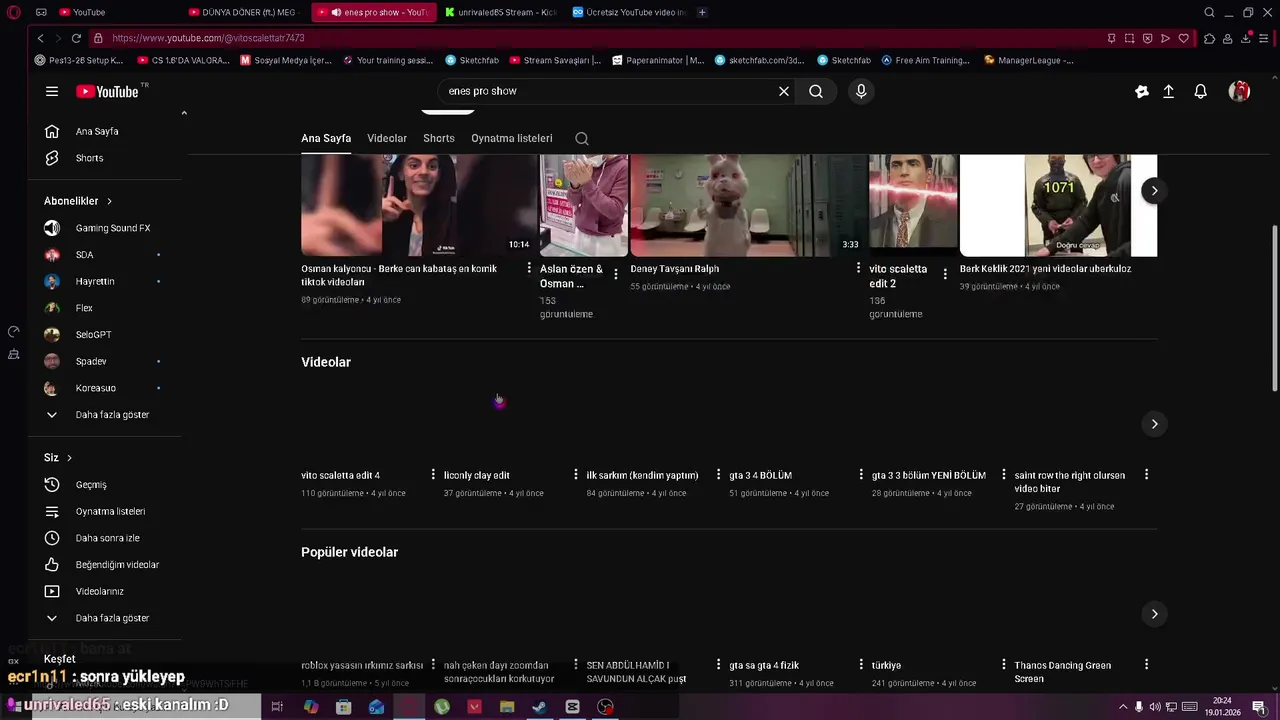1280x720 pixels.
Task: Open Shorts from the sidebar
Action: coord(89,158)
